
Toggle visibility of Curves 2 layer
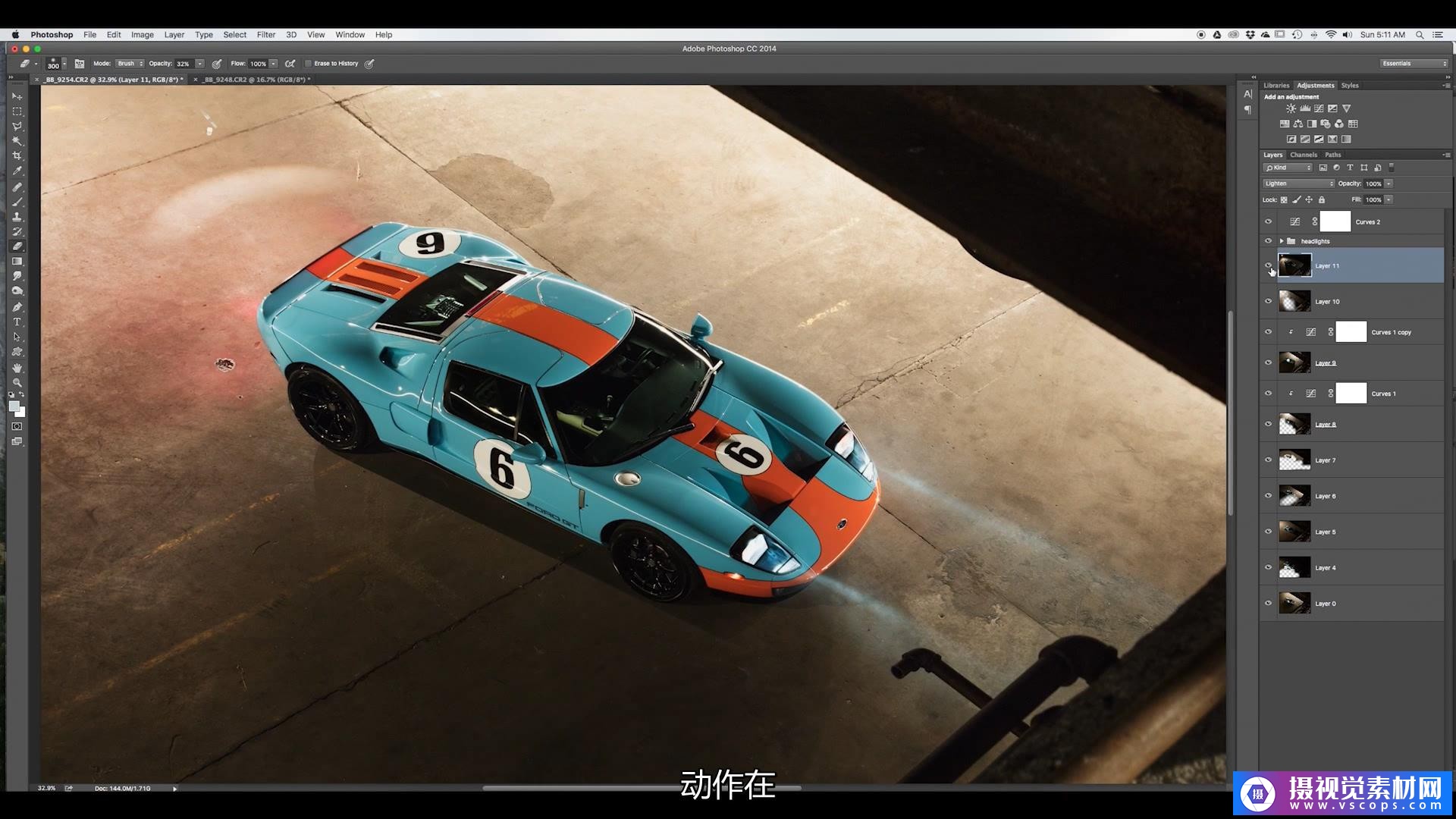pos(1268,221)
